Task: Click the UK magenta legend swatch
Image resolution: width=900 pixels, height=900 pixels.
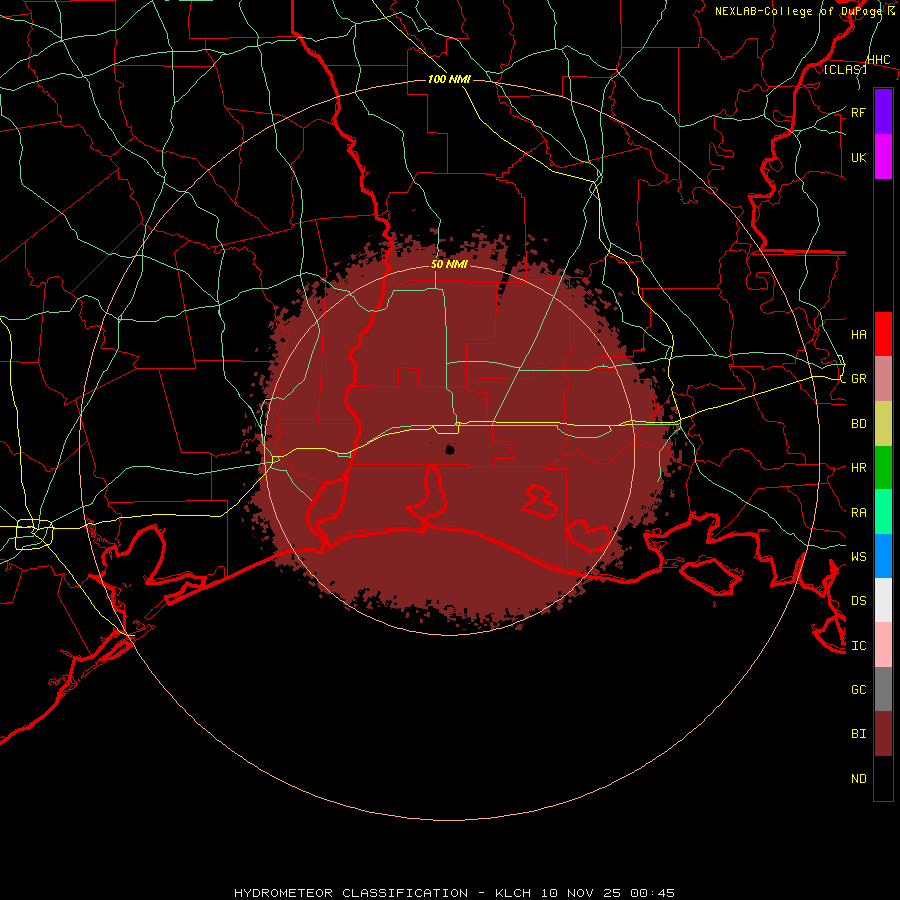Action: click(883, 157)
